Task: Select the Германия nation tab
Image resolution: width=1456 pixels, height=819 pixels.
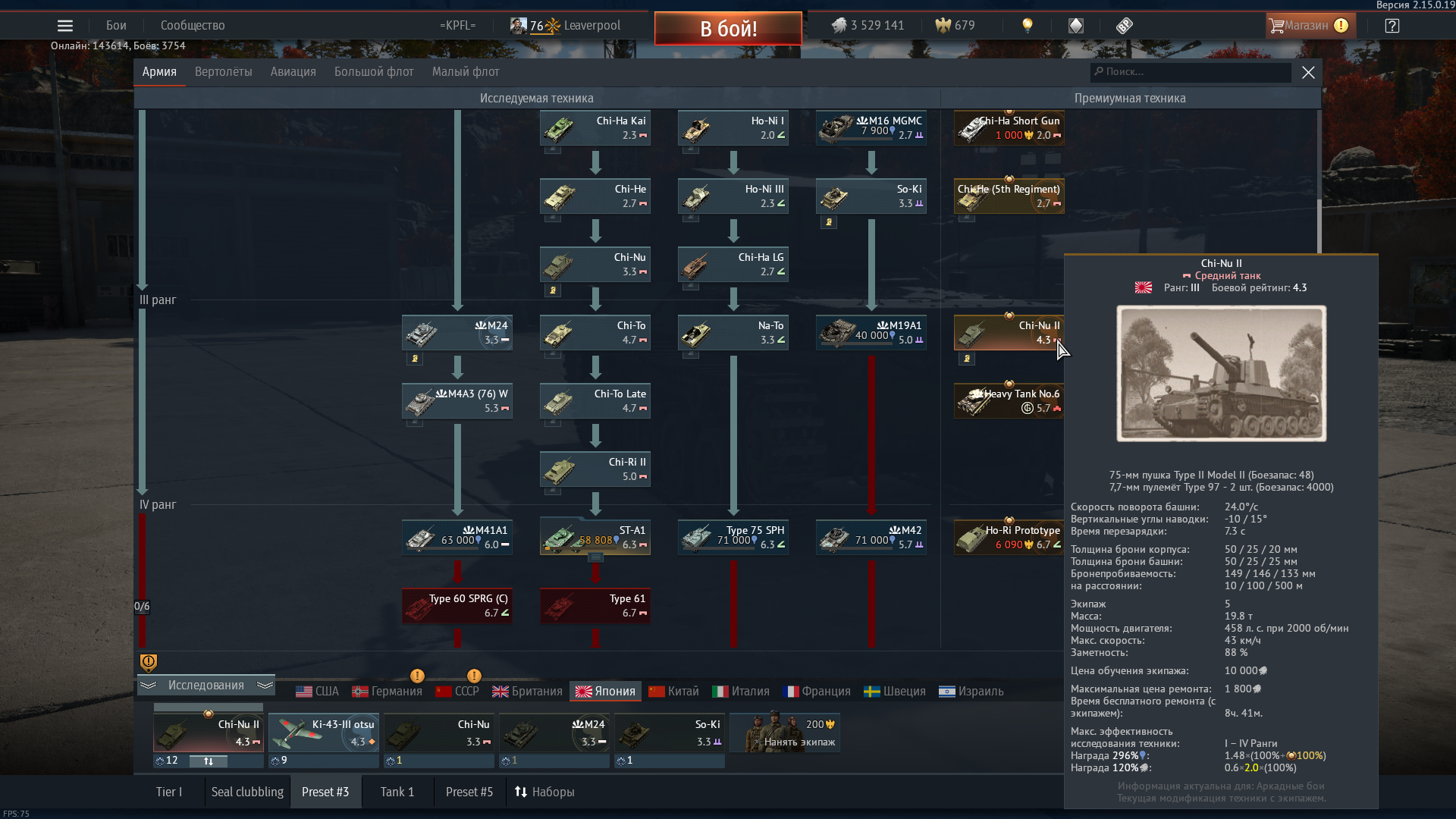Action: point(387,692)
